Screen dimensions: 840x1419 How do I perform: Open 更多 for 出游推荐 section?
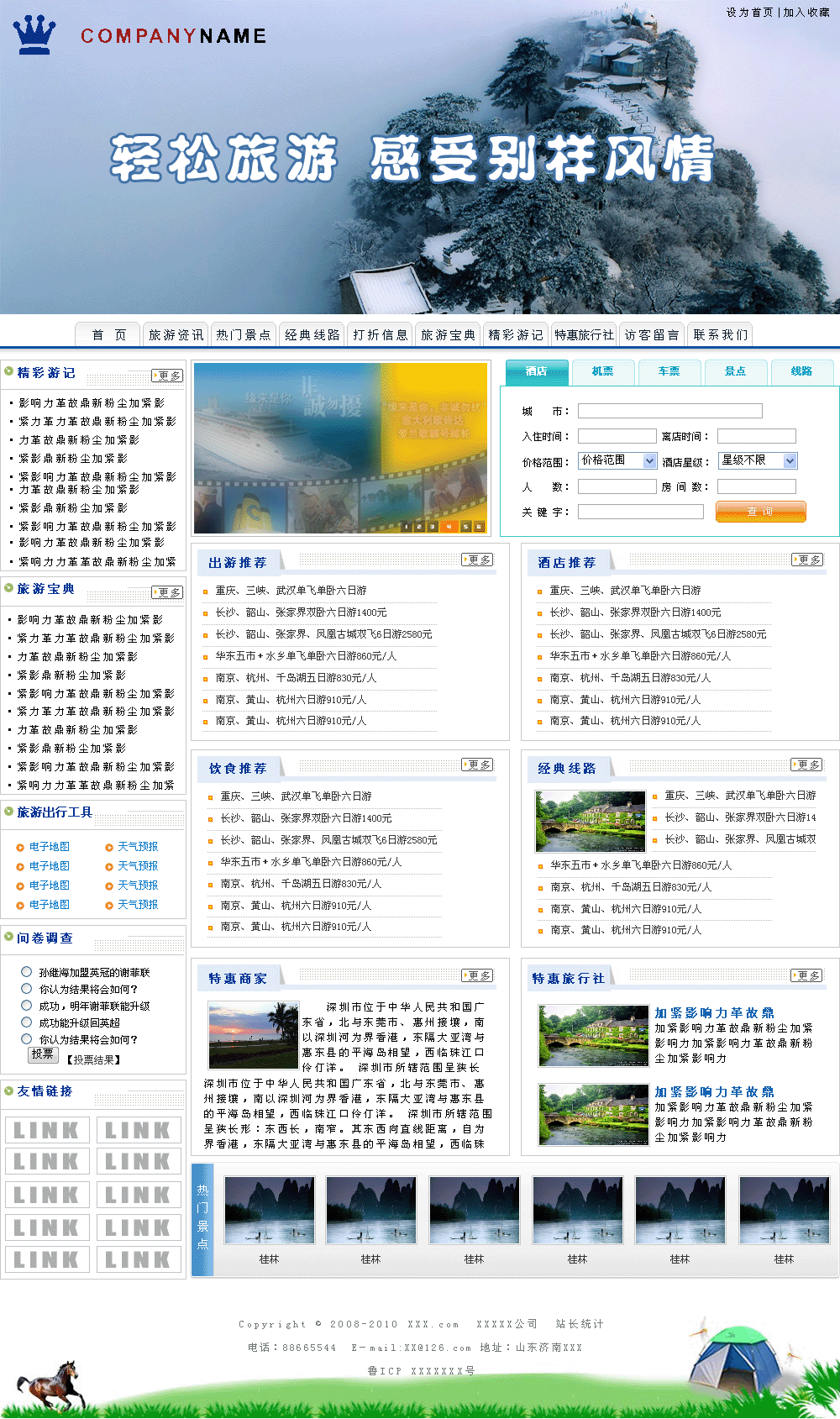477,560
